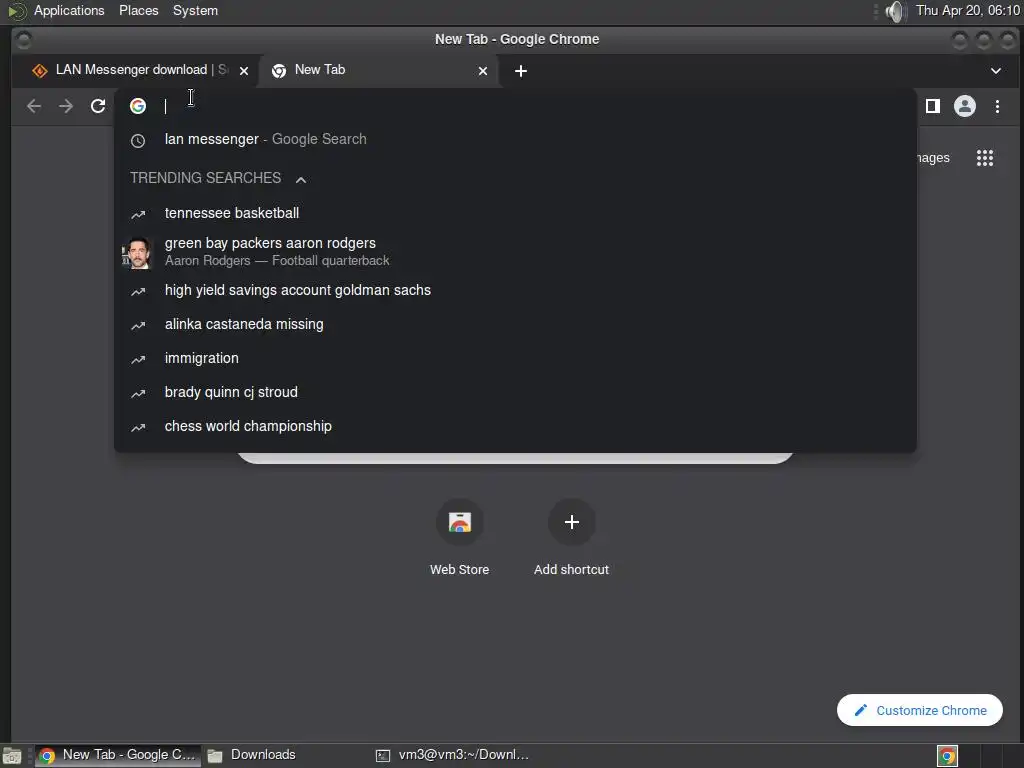This screenshot has width=1024, height=768.
Task: Open the Applications menu
Action: (x=69, y=10)
